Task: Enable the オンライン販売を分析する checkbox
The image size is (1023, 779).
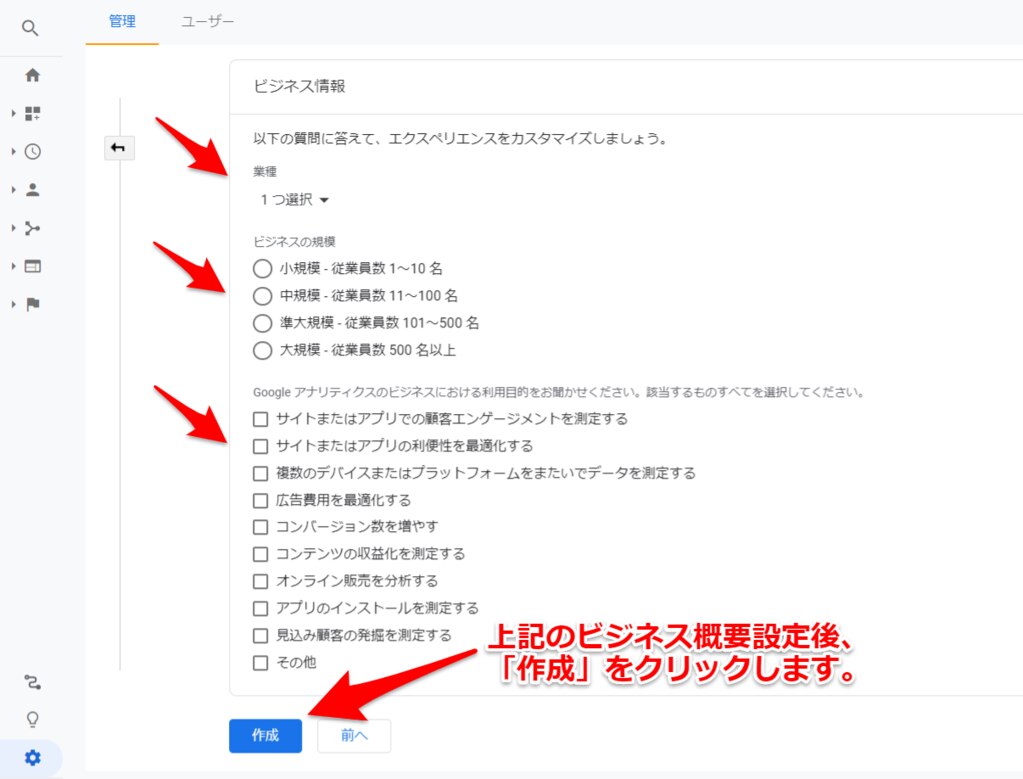Action: point(261,581)
